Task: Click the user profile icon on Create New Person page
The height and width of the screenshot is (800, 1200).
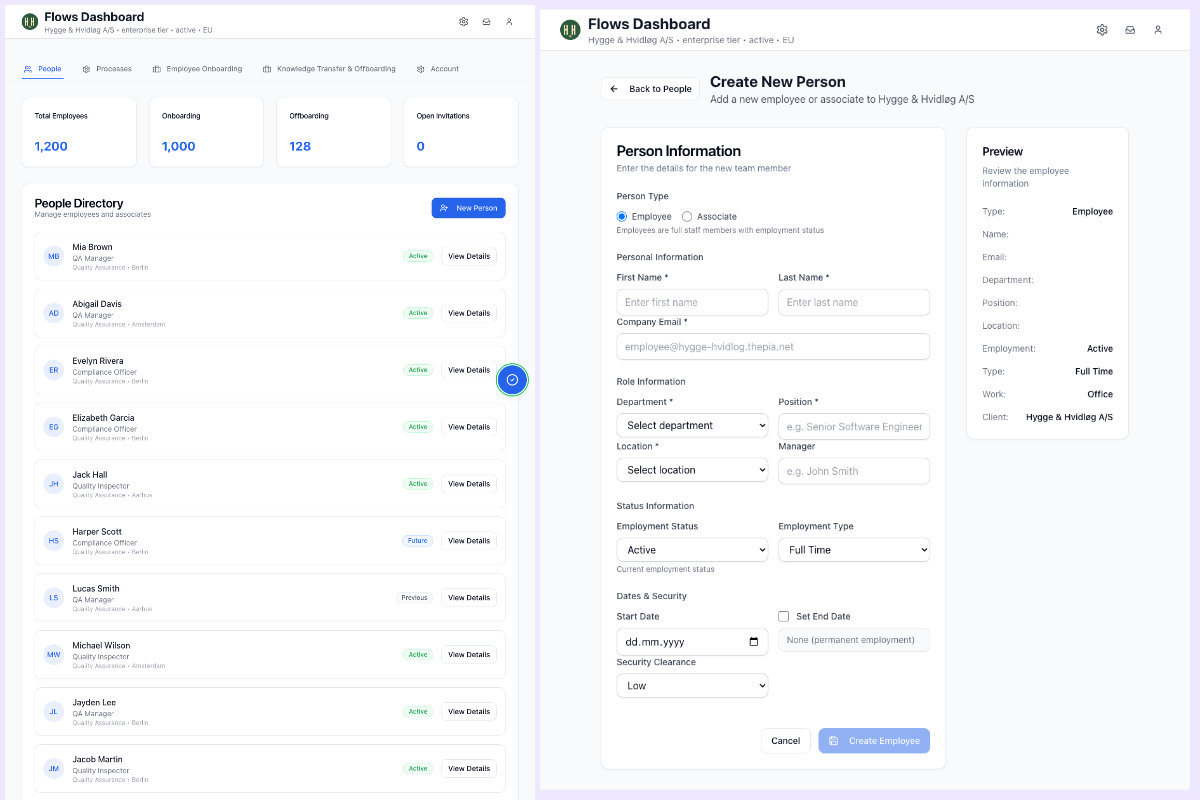Action: pos(1158,30)
